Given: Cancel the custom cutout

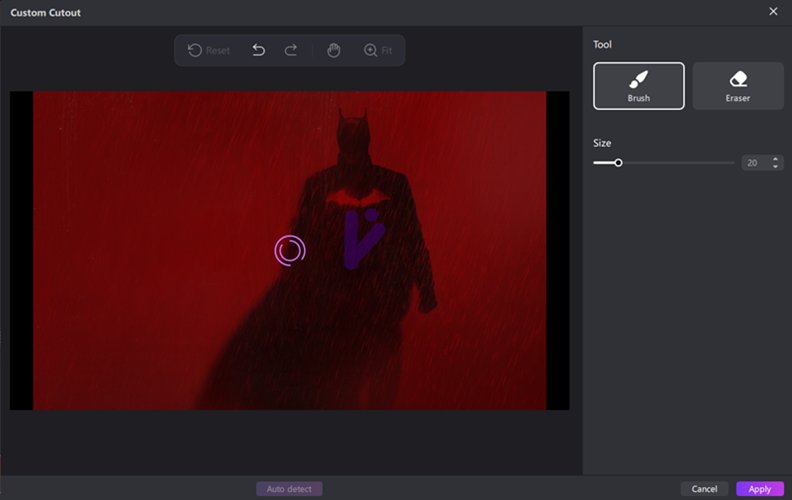Looking at the screenshot, I should 704,489.
